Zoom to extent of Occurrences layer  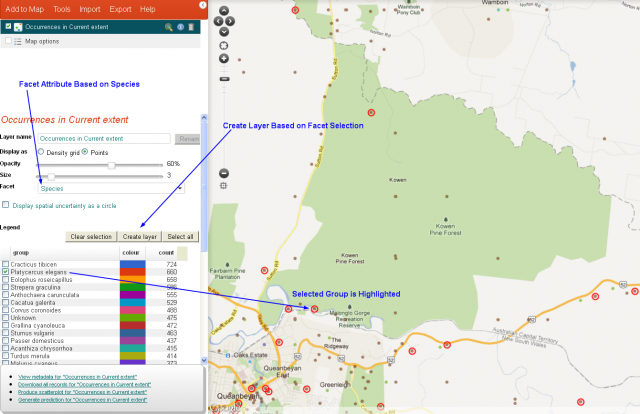(169, 25)
